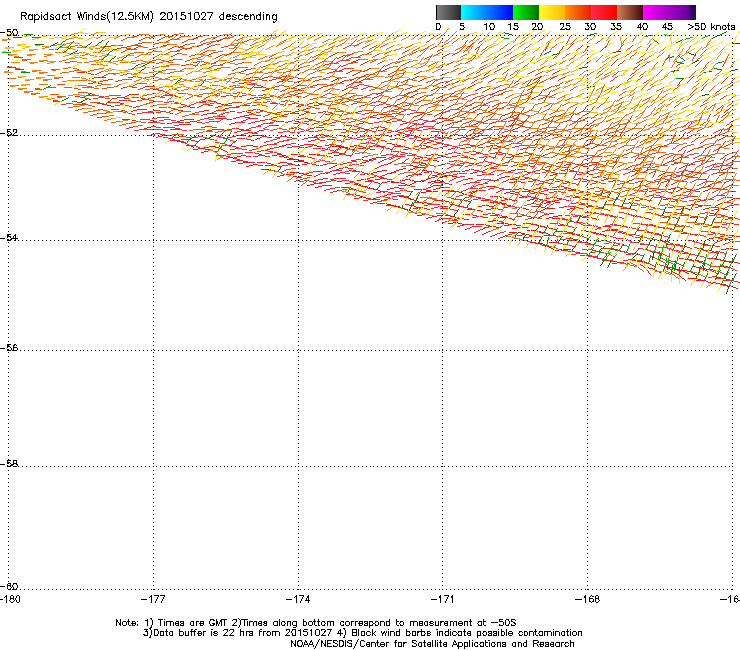Click the '40' label under the color bar
Image resolution: width=740 pixels, height=650 pixels.
pyautogui.click(x=642, y=27)
